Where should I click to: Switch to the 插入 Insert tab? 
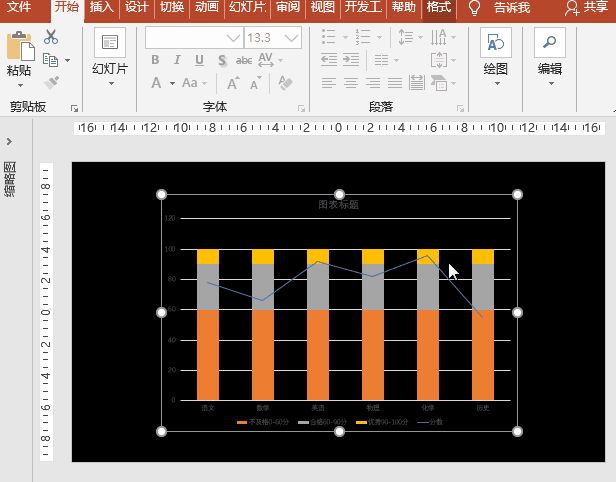click(x=101, y=7)
